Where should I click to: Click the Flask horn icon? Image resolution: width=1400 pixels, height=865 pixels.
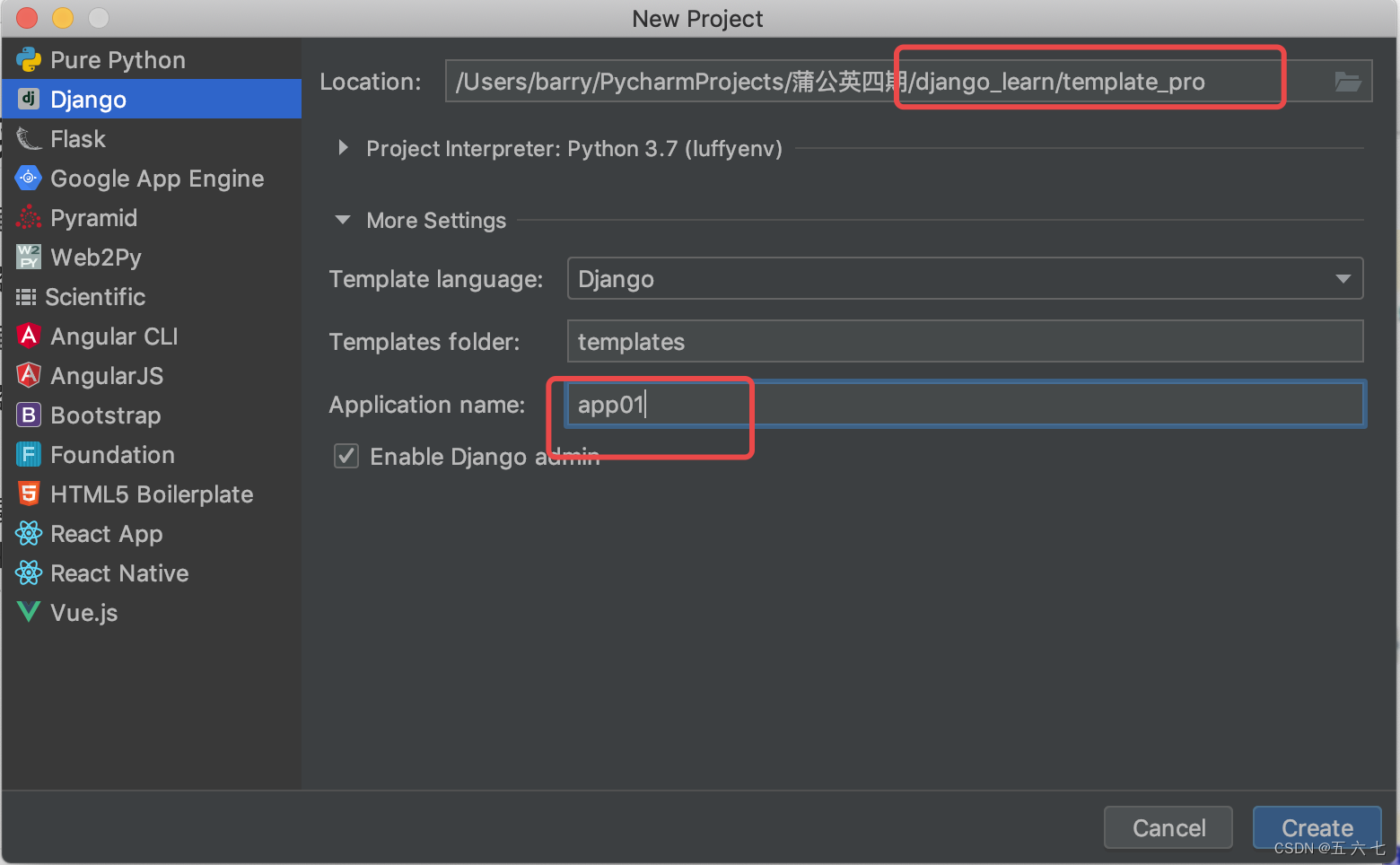[29, 139]
